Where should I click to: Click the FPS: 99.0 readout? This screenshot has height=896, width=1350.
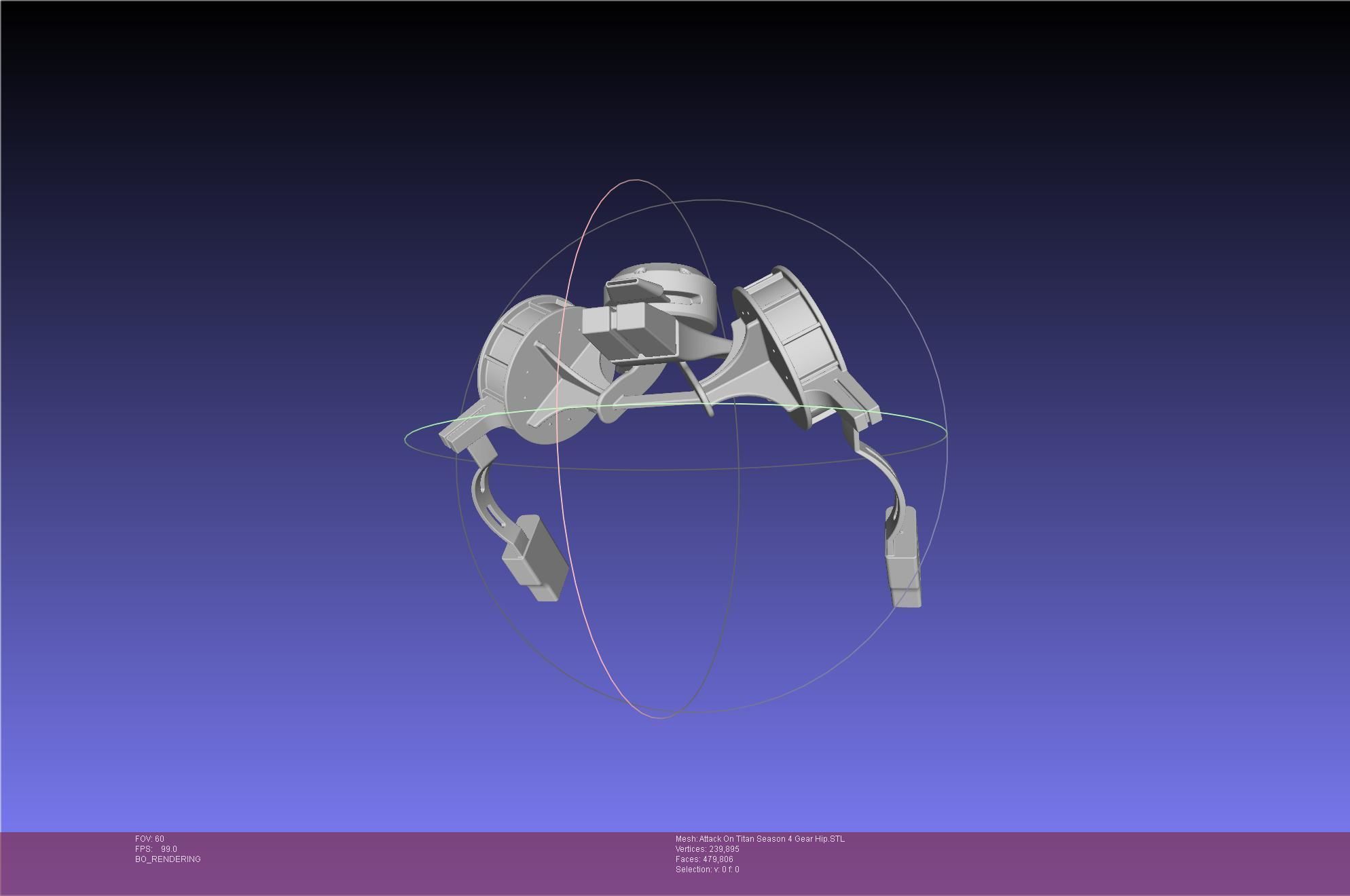point(156,849)
